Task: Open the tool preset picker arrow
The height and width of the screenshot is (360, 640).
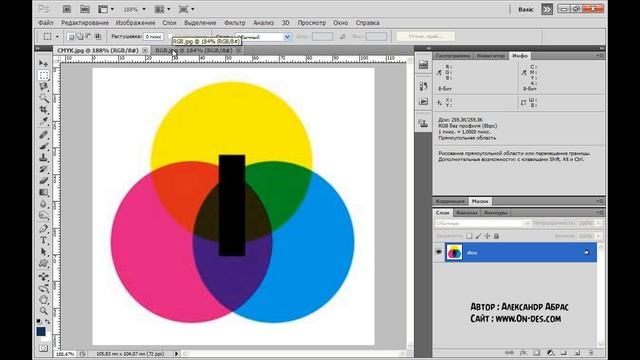Action: tap(57, 37)
